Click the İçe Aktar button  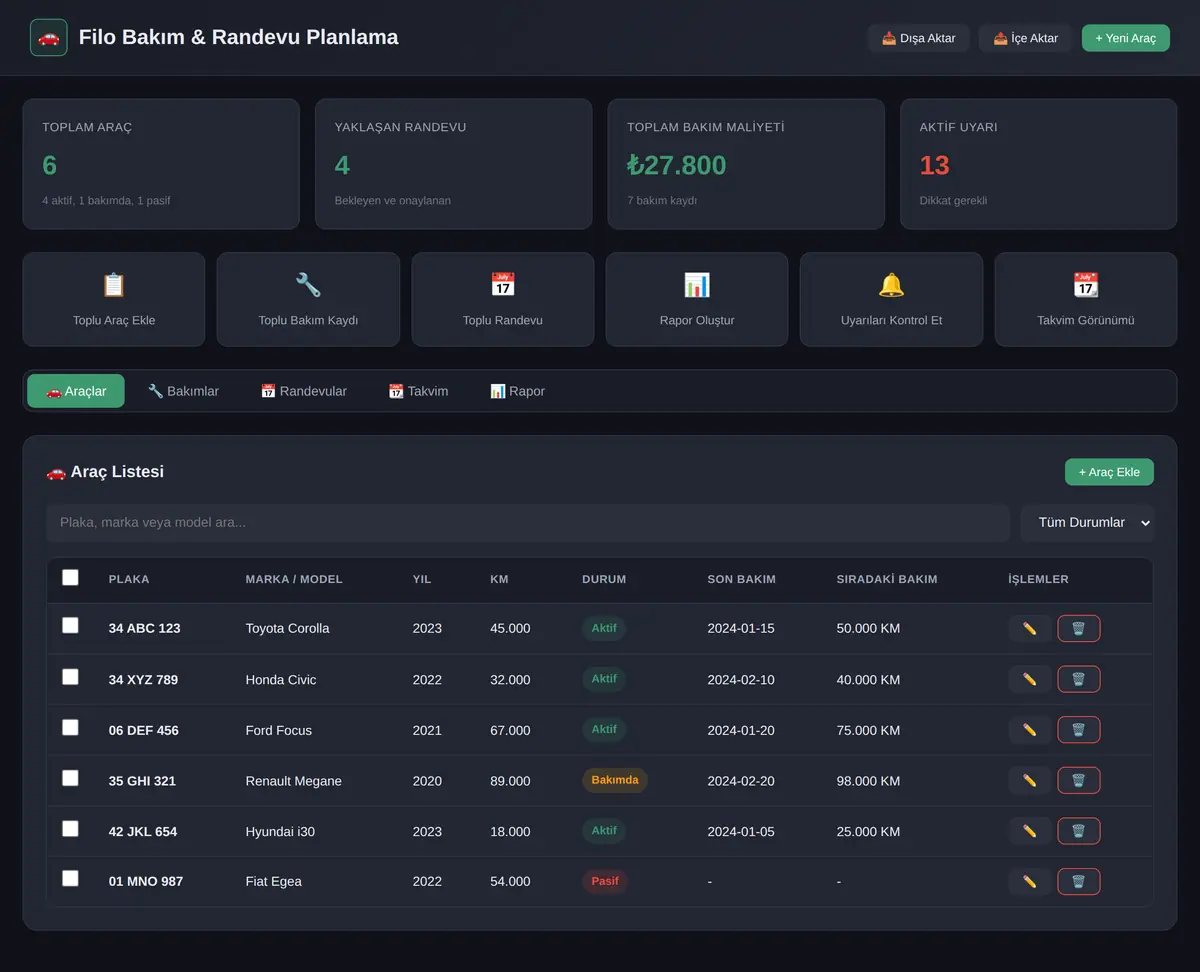[x=1026, y=38]
